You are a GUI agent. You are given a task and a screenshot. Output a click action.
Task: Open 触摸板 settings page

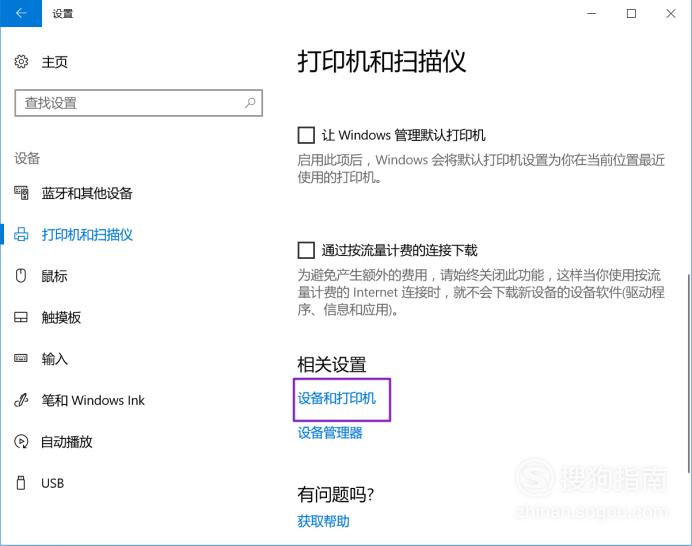click(61, 317)
